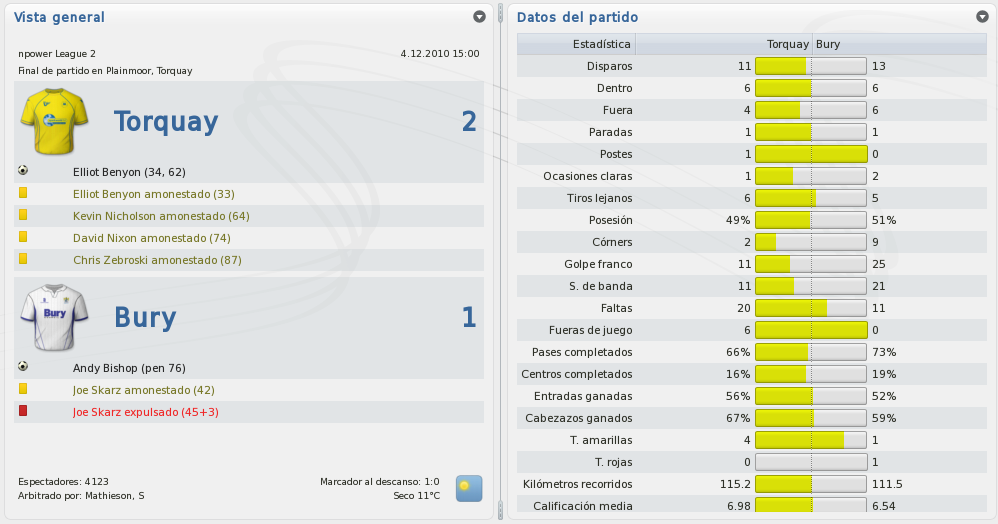Click the Posesión comparison bar
The width and height of the screenshot is (998, 524).
[811, 220]
